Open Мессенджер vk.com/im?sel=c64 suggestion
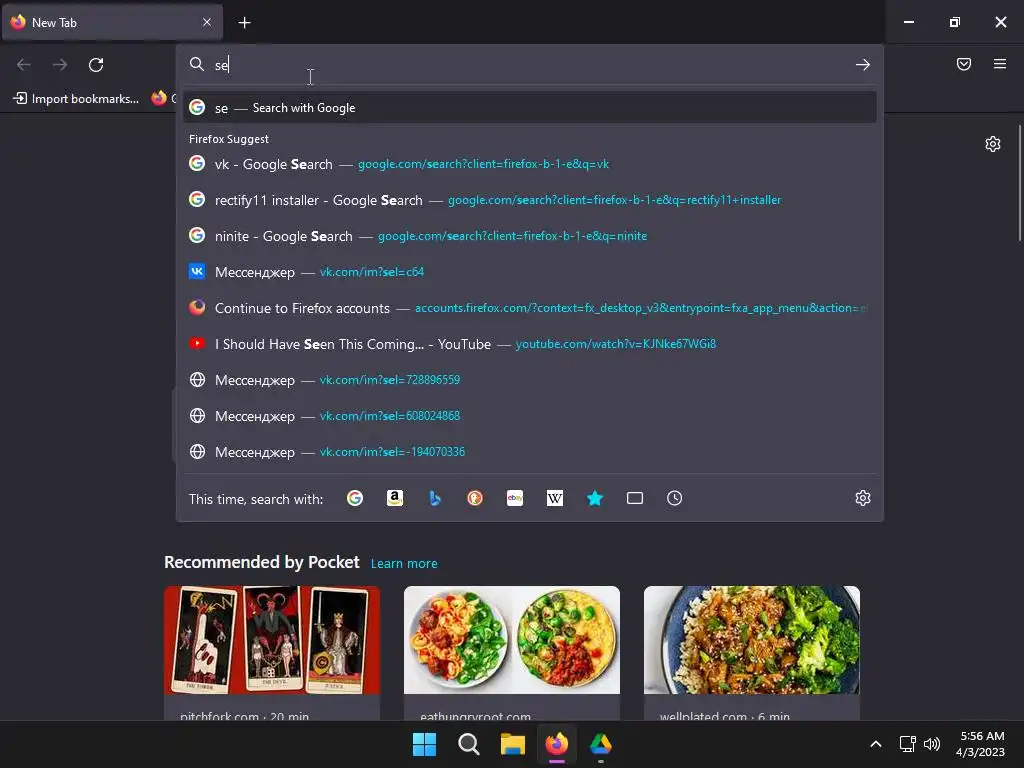Screen dimensions: 1024x768 (530, 272)
